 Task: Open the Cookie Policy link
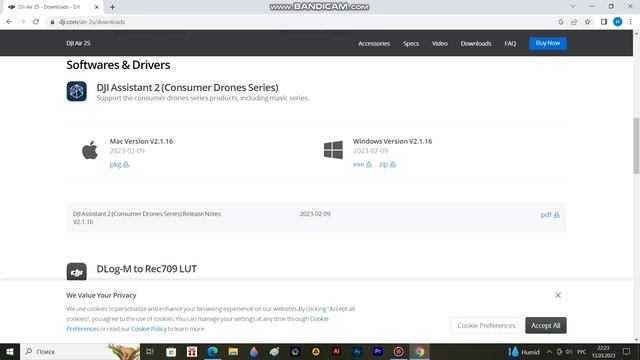pyautogui.click(x=149, y=329)
